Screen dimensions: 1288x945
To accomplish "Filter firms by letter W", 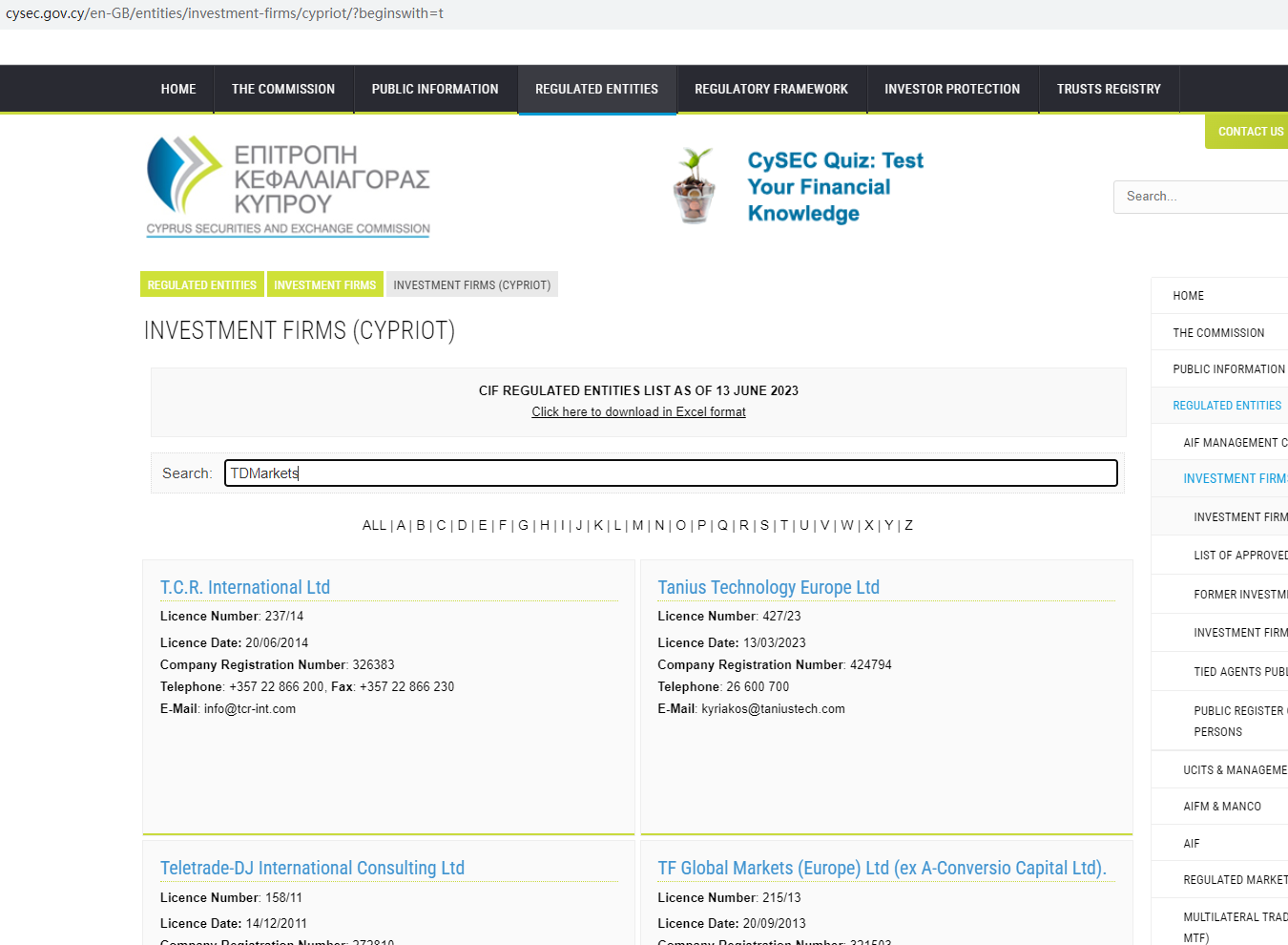I will tap(847, 525).
